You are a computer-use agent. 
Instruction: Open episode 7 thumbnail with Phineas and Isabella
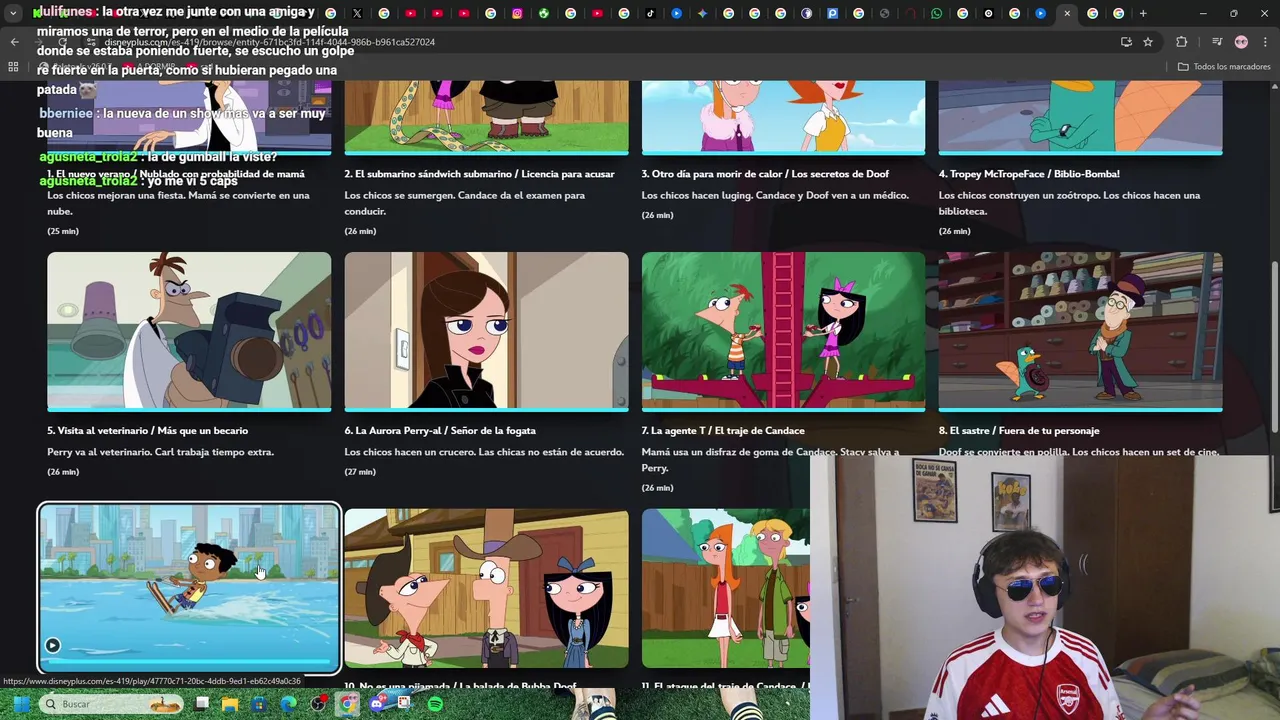coord(783,332)
